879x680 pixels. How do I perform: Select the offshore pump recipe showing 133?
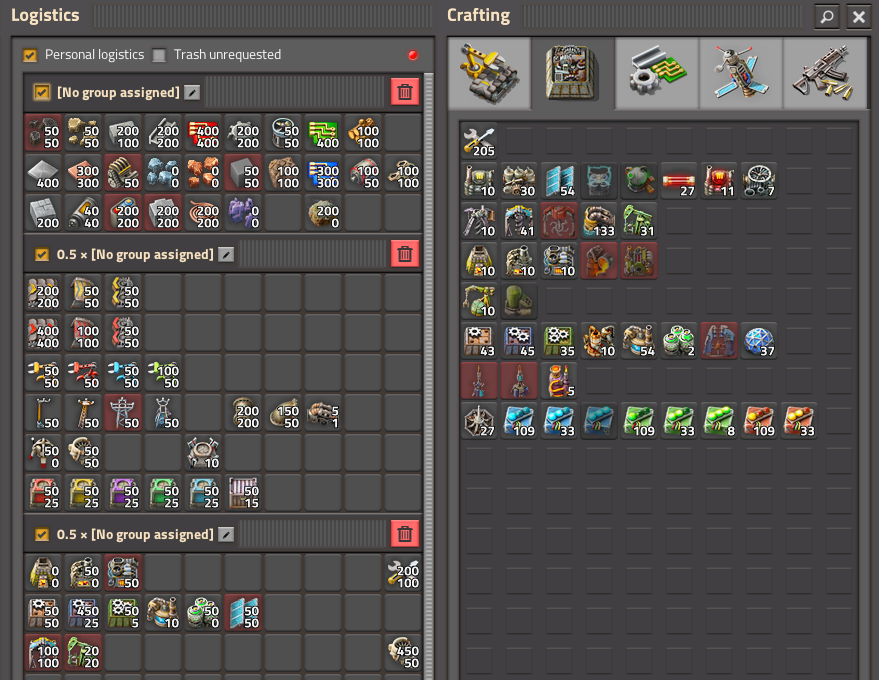[599, 221]
